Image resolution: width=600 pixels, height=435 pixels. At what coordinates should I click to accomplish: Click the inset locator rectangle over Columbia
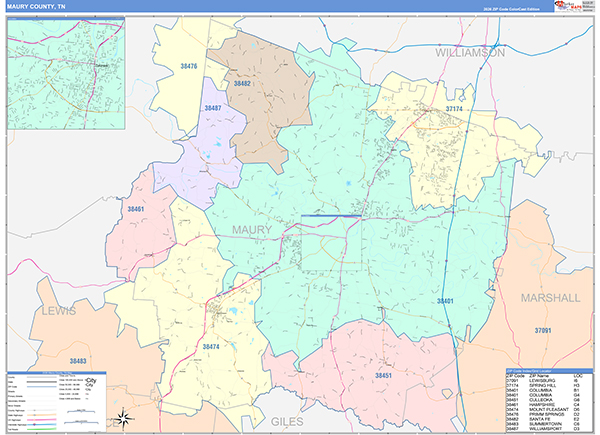[331, 243]
